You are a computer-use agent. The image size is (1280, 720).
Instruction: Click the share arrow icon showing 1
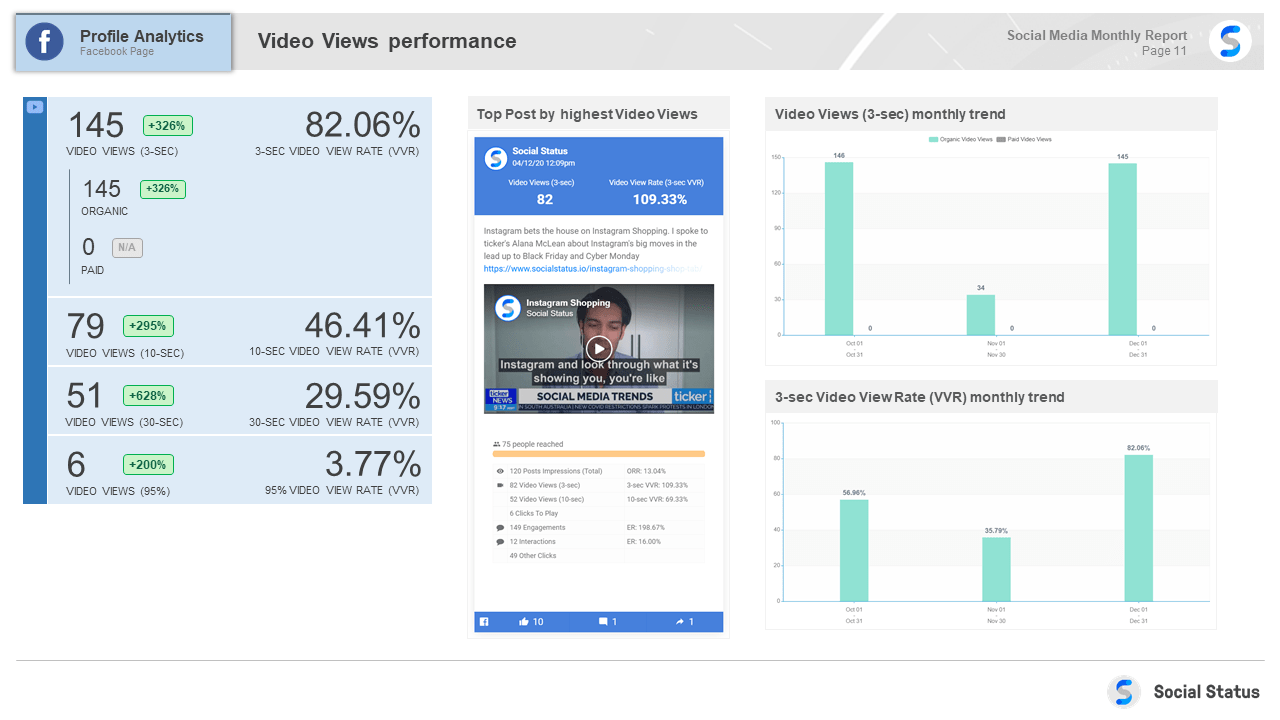[x=680, y=622]
